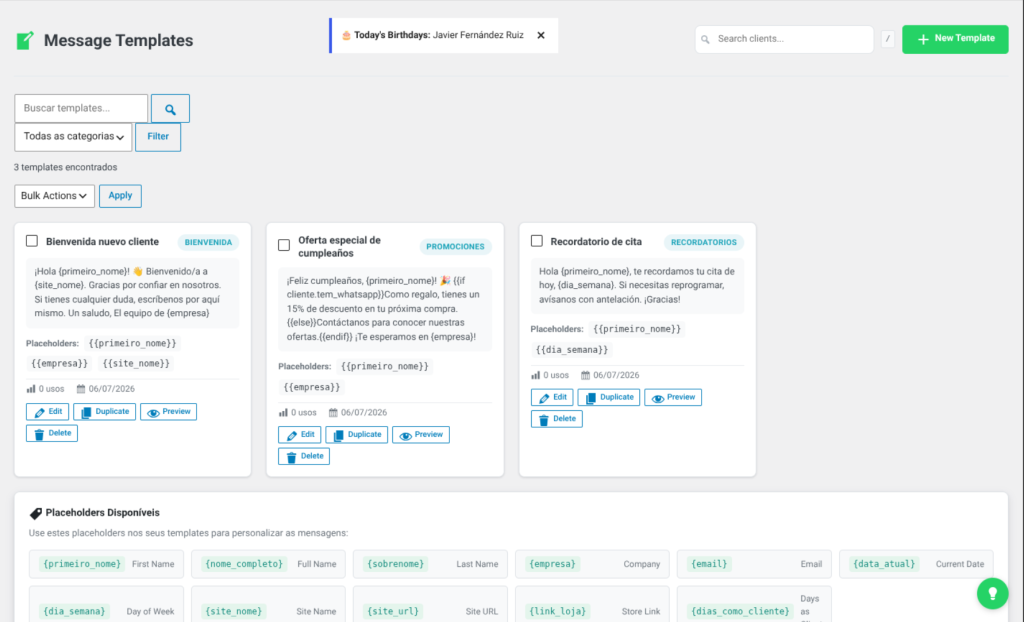
Task: Delete the Recordatorio de cita template
Action: (556, 419)
